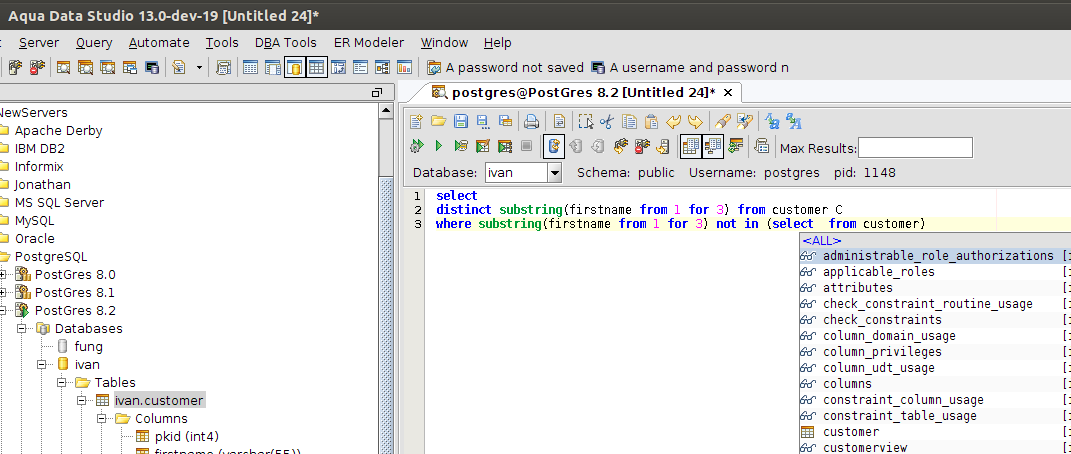Click the Redo arrow icon
Image resolution: width=1071 pixels, height=454 pixels.
tap(695, 122)
